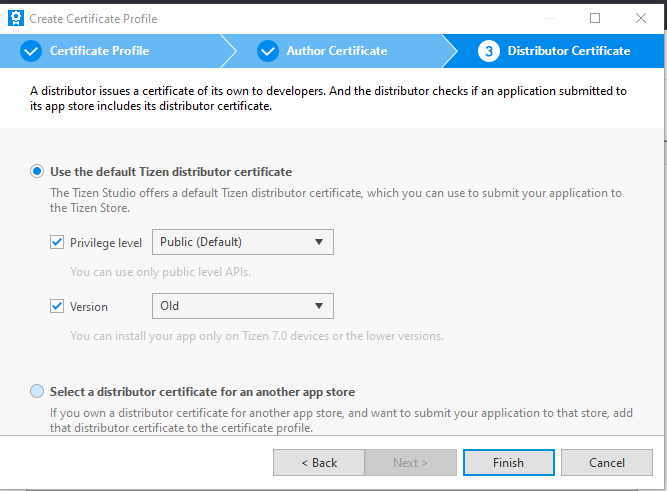Select Use the default Tizen distributor certificate
Viewport: 667px width, 491px height.
pos(37,171)
